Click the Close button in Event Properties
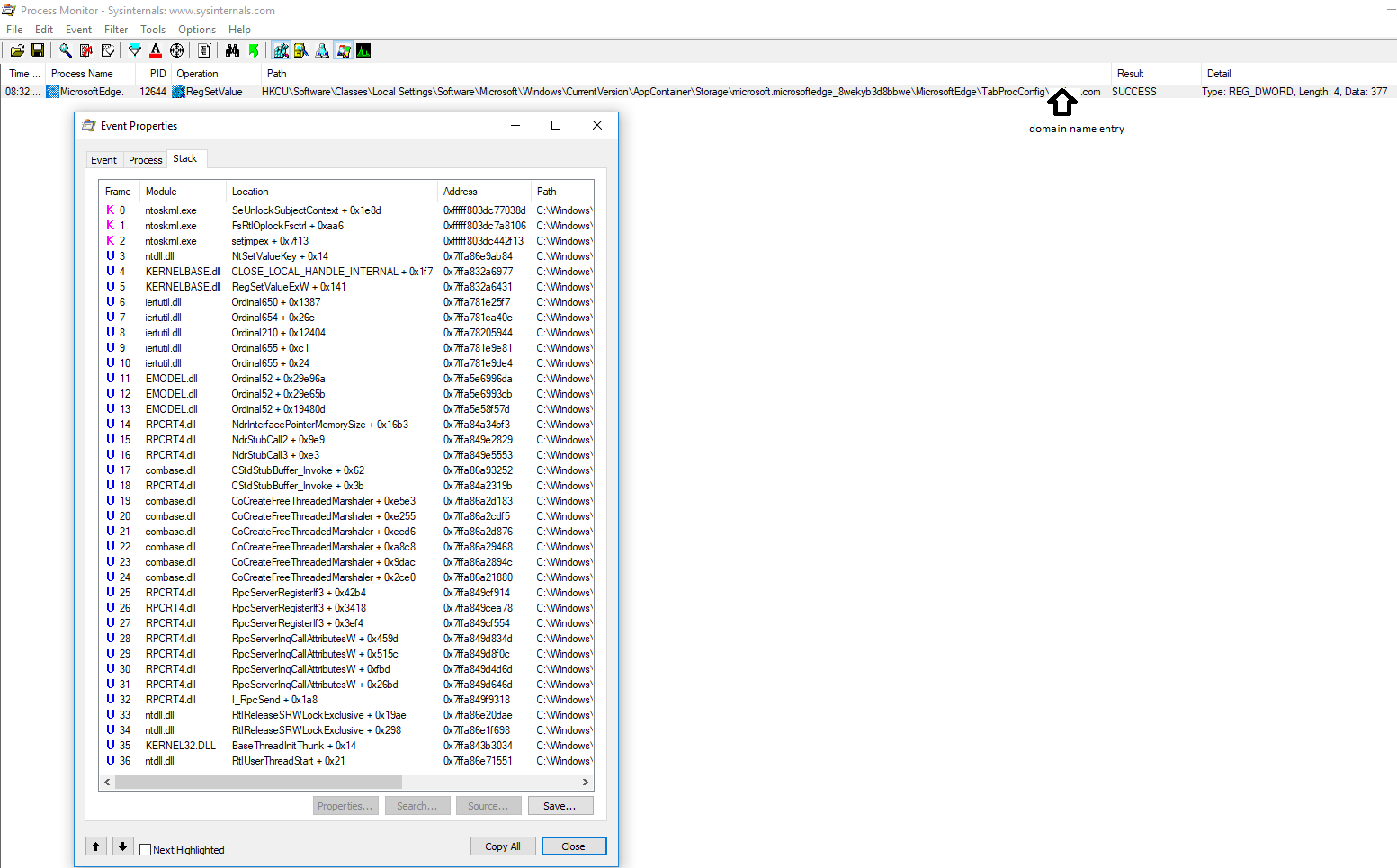The image size is (1397, 868). pyautogui.click(x=573, y=846)
